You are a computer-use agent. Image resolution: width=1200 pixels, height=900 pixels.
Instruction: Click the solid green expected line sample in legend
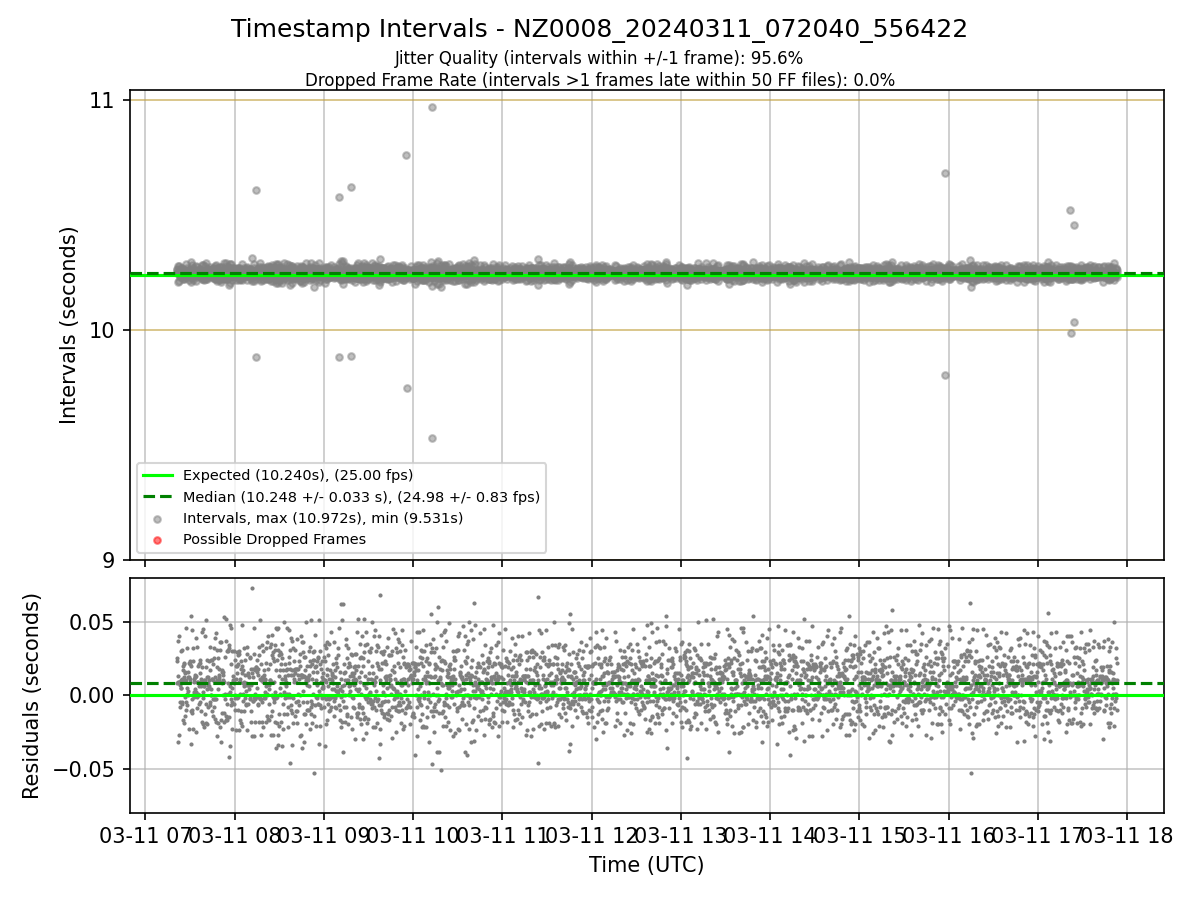tap(158, 475)
